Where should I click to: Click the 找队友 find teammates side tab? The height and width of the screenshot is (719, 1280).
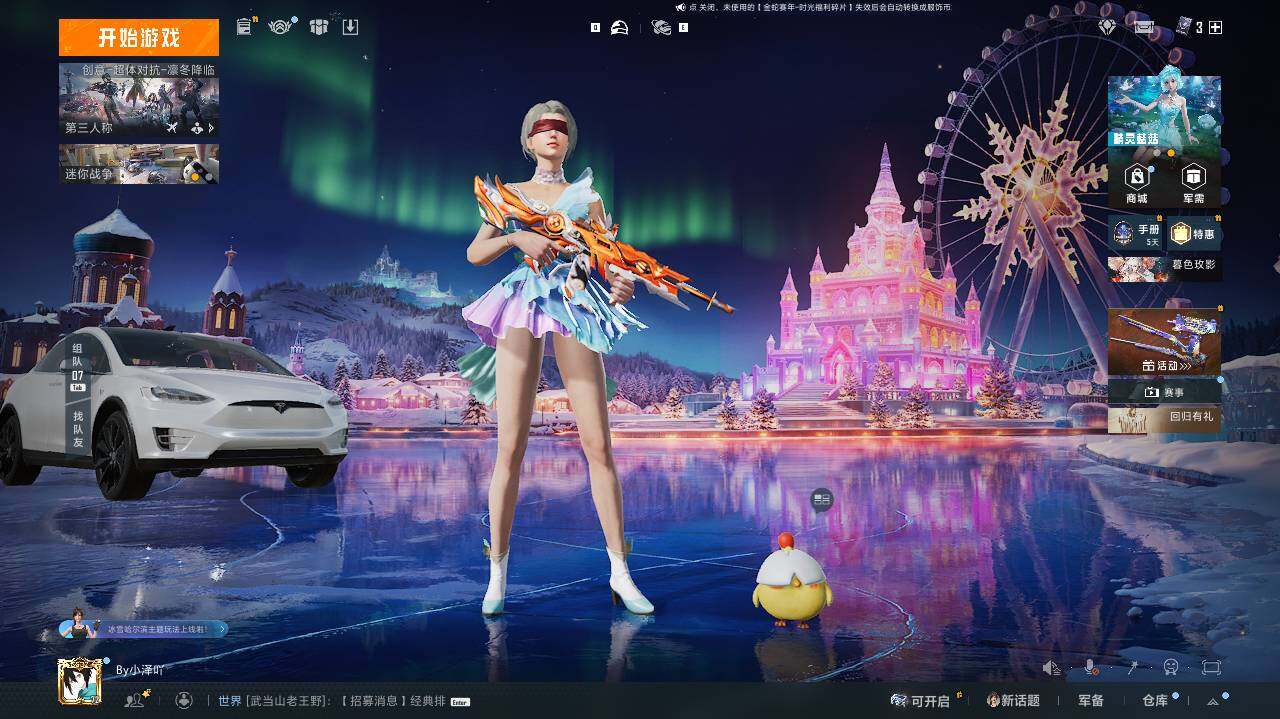click(78, 428)
